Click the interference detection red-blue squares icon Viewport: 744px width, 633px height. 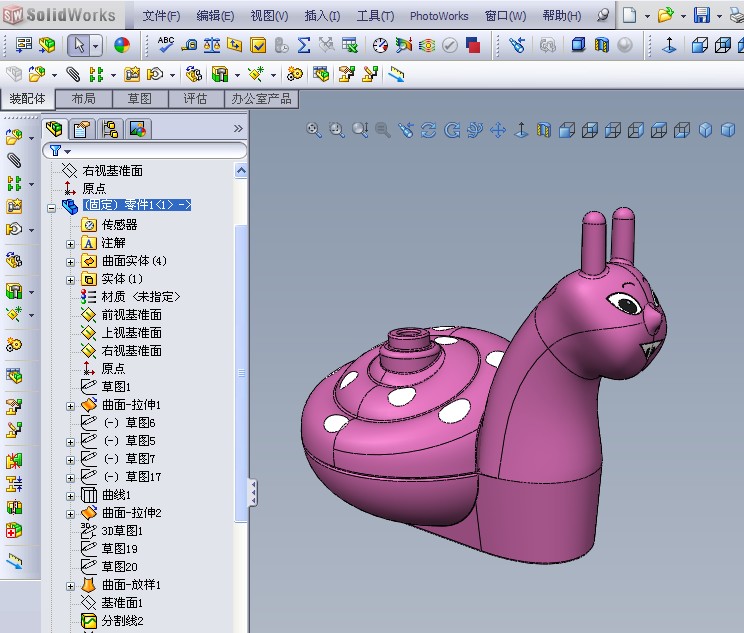pyautogui.click(x=473, y=45)
